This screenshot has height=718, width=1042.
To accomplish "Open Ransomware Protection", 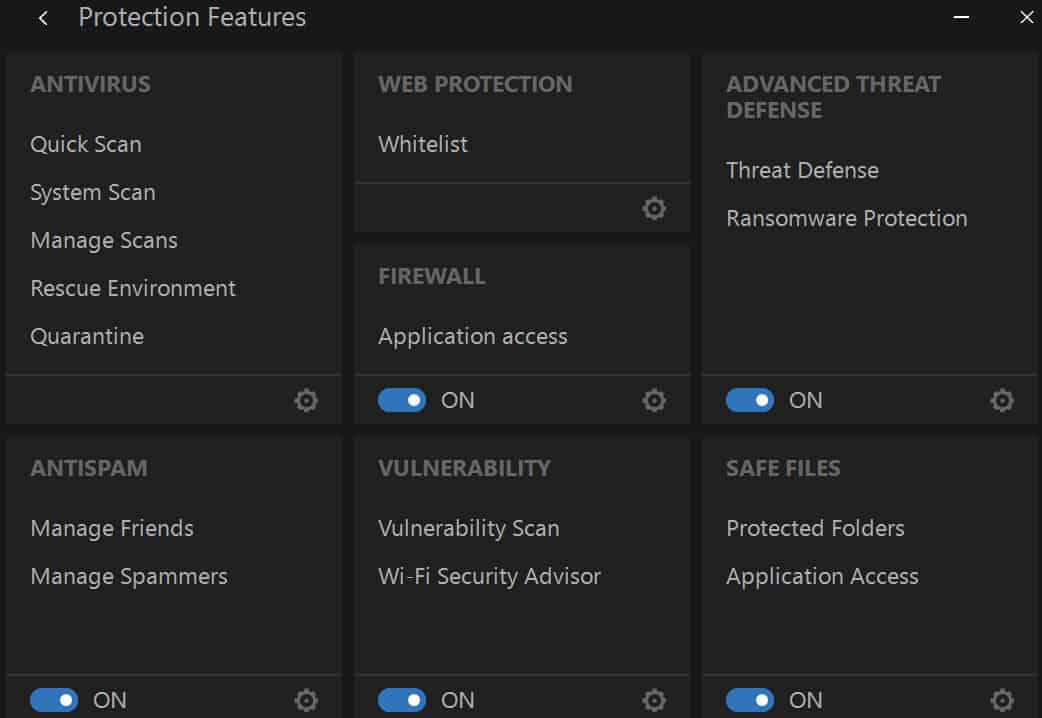I will click(x=847, y=218).
